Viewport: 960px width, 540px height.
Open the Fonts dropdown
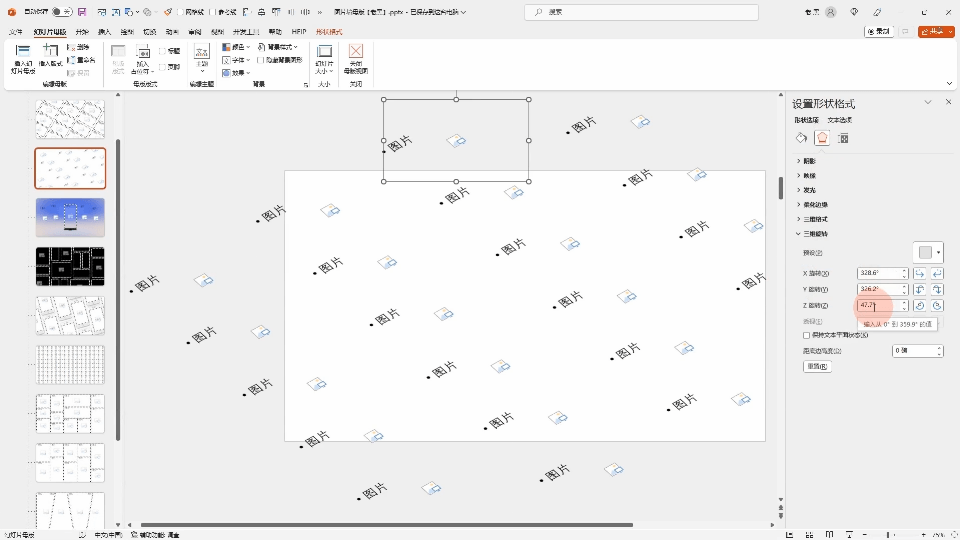(236, 60)
